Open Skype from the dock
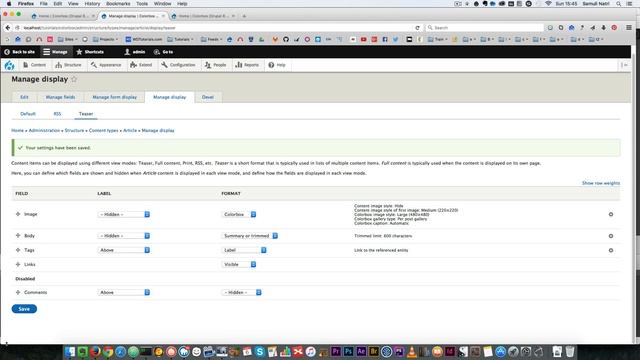 click(x=260, y=351)
